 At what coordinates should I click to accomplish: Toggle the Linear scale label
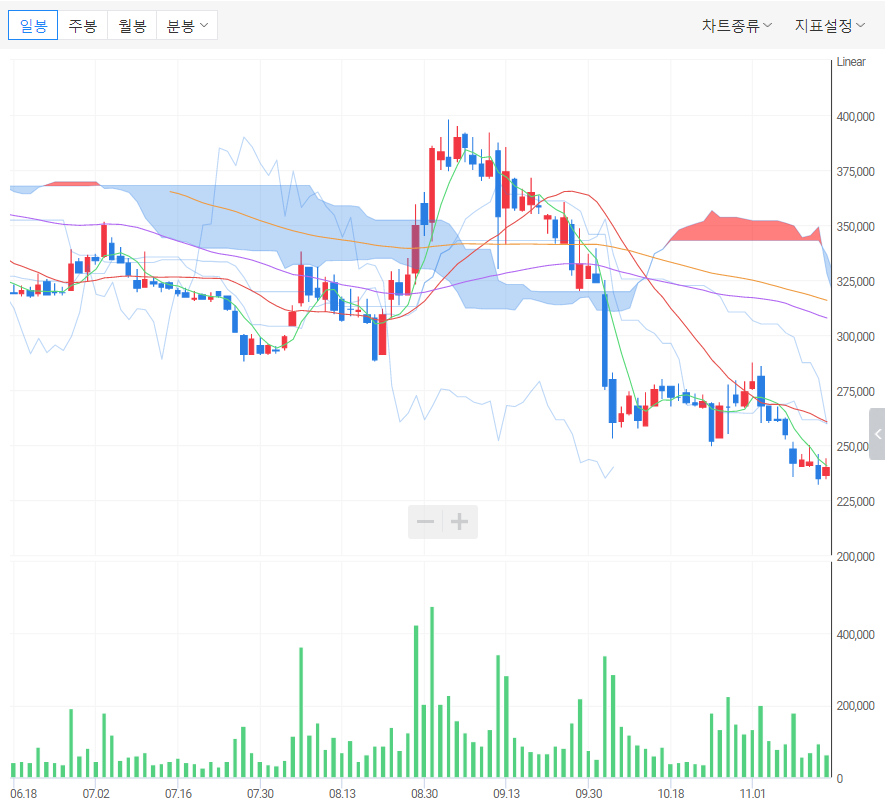coord(851,62)
